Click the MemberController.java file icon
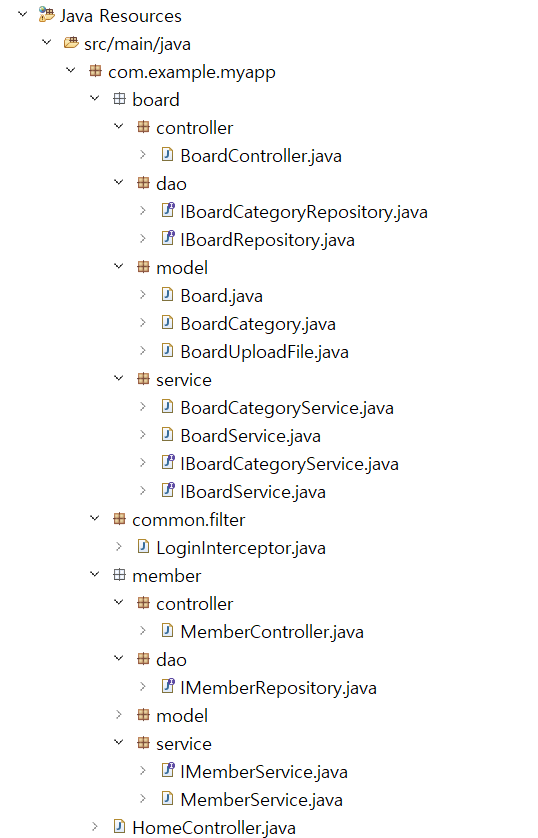 [x=167, y=631]
